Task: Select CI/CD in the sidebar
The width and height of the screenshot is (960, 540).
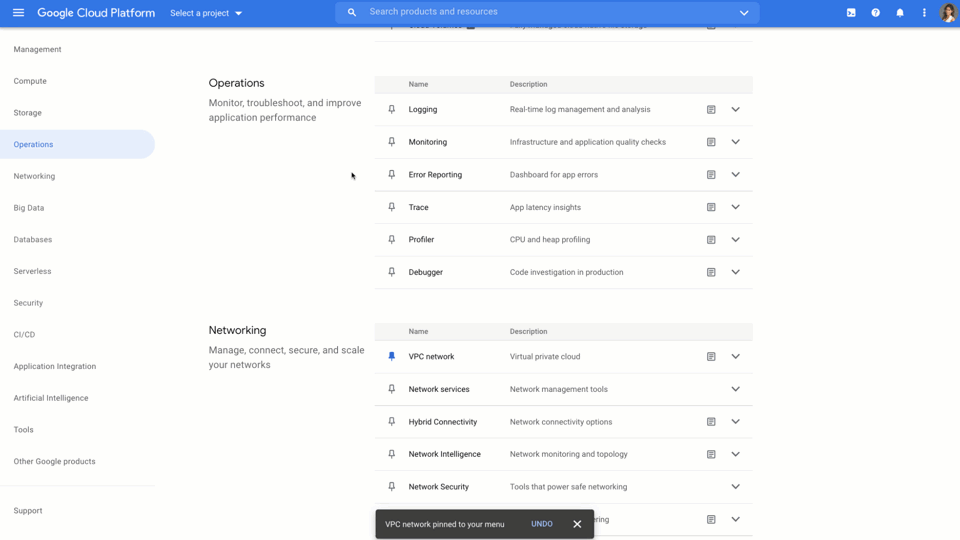Action: point(24,335)
